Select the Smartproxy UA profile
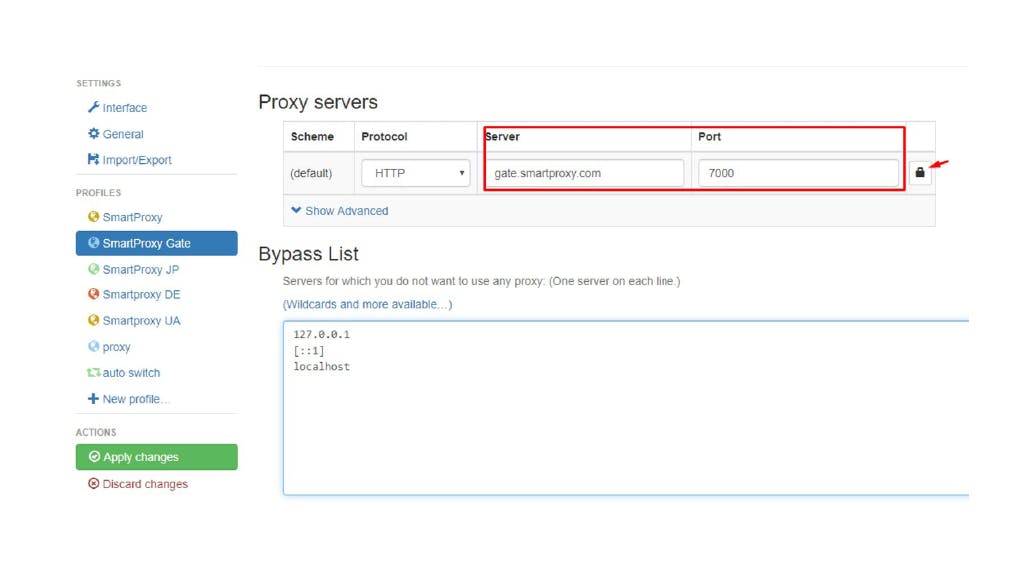 pos(141,321)
